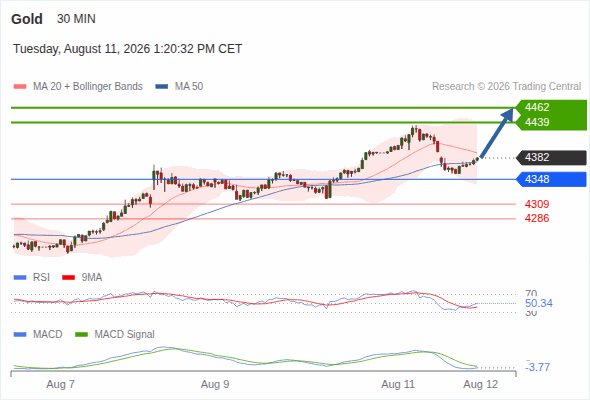
Task: Click the red 9MA legend swatch
Action: (68, 278)
